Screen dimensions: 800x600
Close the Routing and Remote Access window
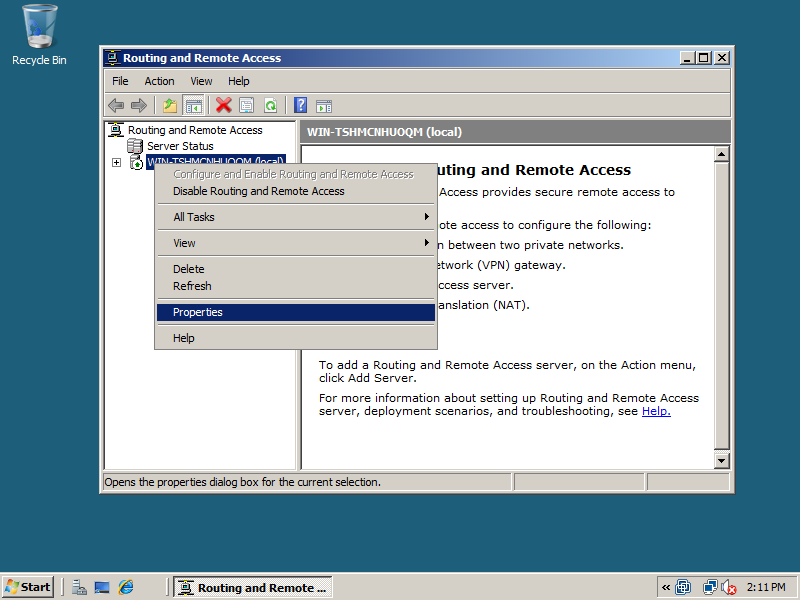721,58
